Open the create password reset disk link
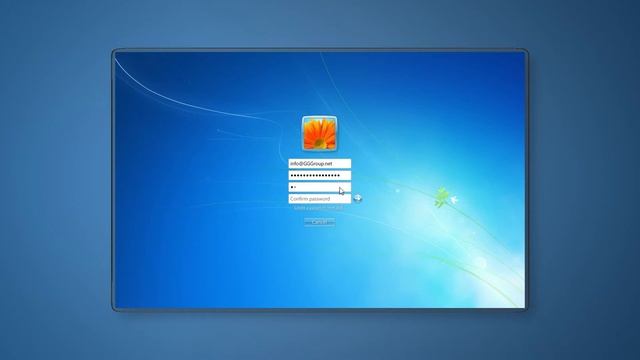 click(319, 208)
